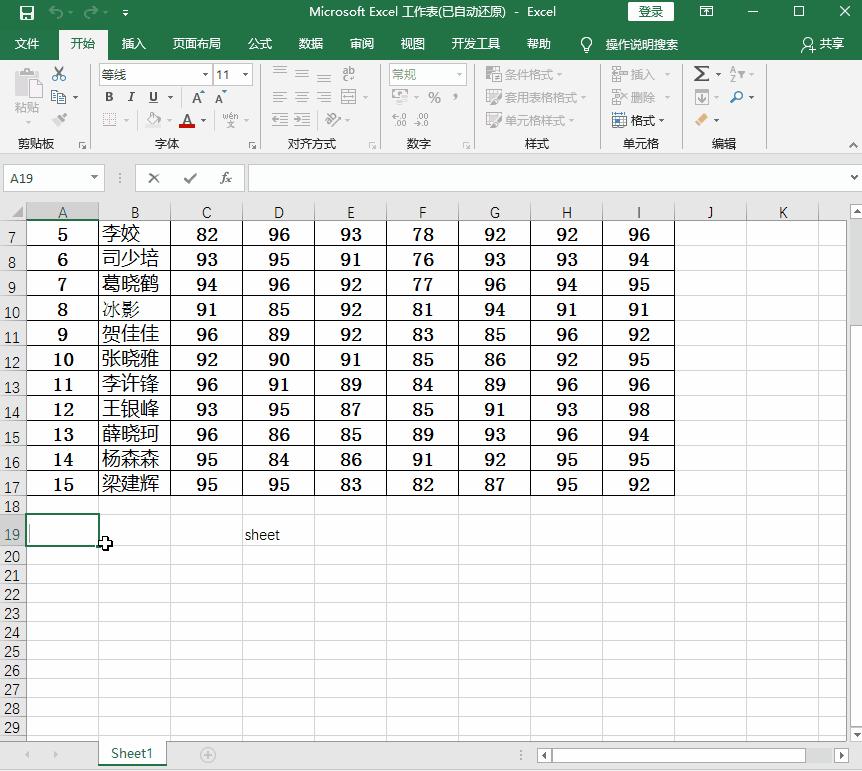The height and width of the screenshot is (771, 862).
Task: Click the Merge and Center icon
Action: point(349,97)
